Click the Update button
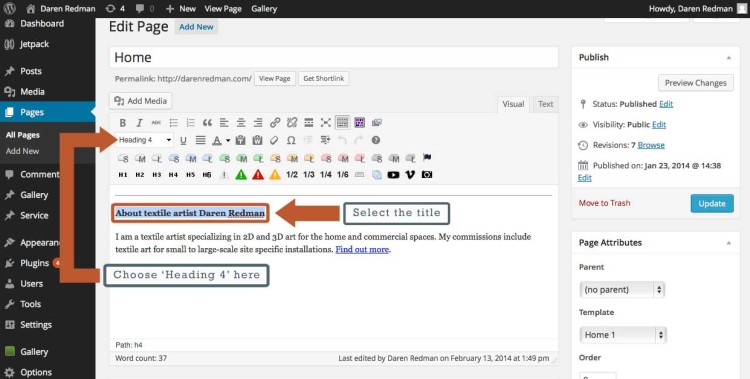 pyautogui.click(x=712, y=203)
